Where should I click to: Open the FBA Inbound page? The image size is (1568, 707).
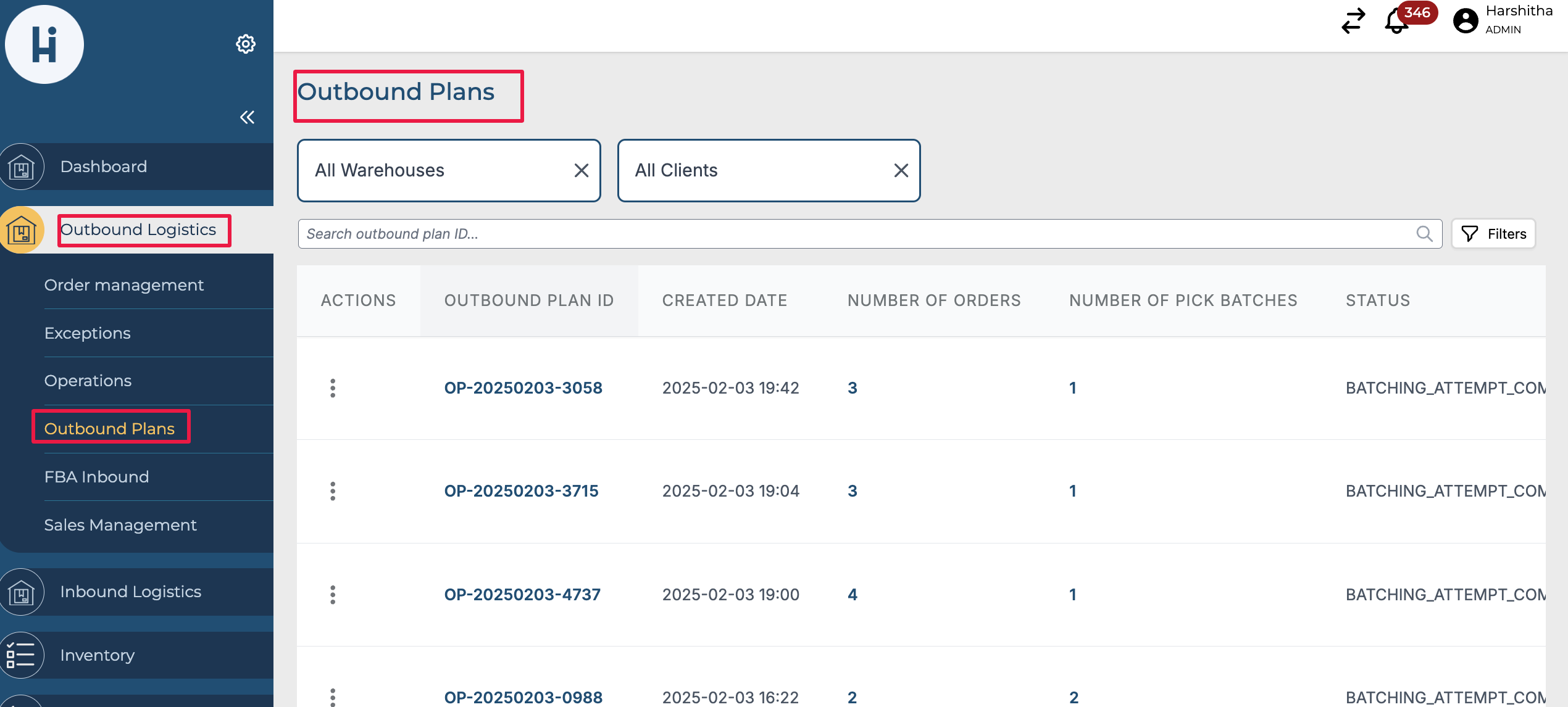(x=96, y=477)
